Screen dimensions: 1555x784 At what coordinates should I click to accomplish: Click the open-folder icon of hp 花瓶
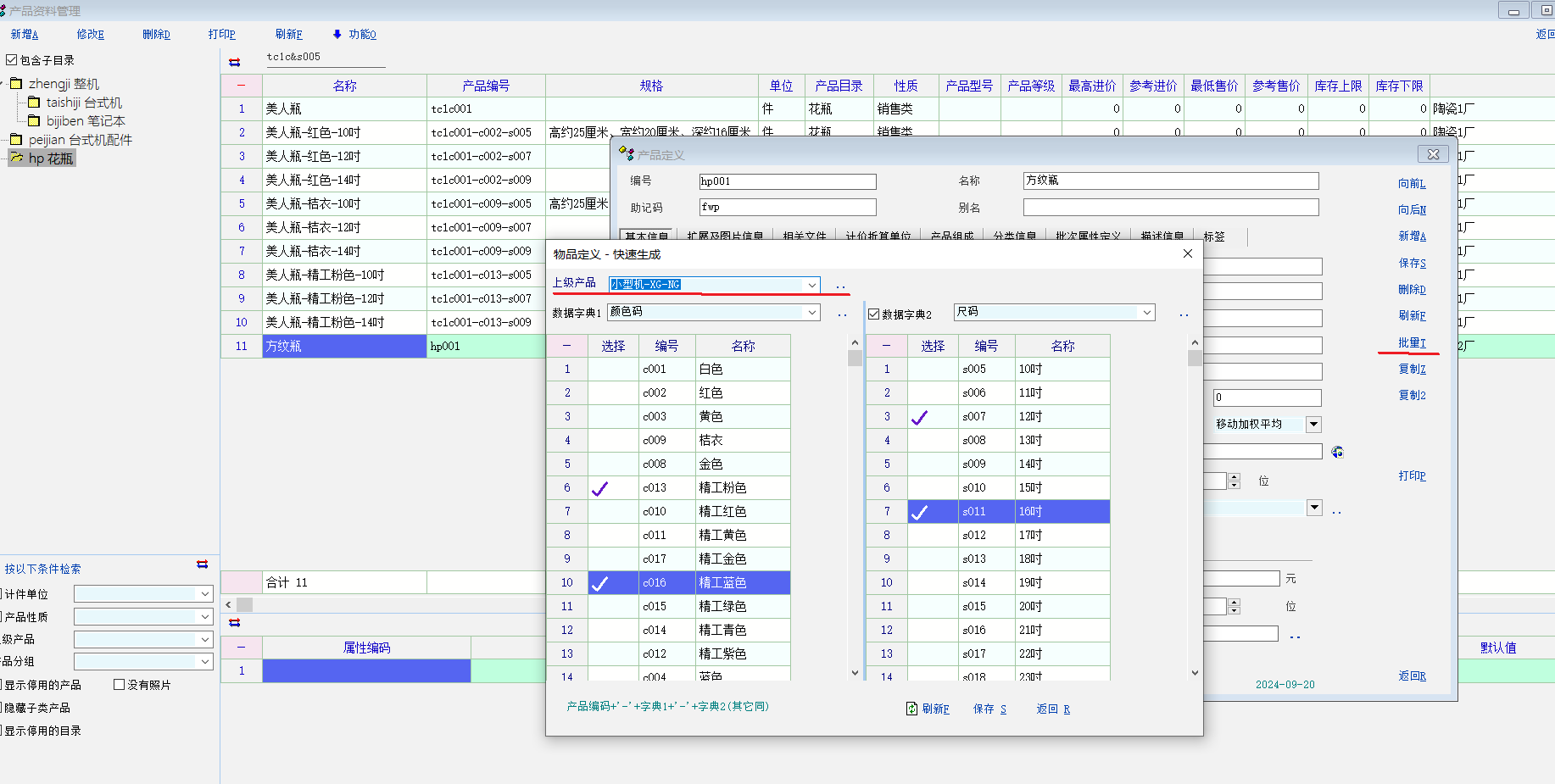tap(16, 158)
